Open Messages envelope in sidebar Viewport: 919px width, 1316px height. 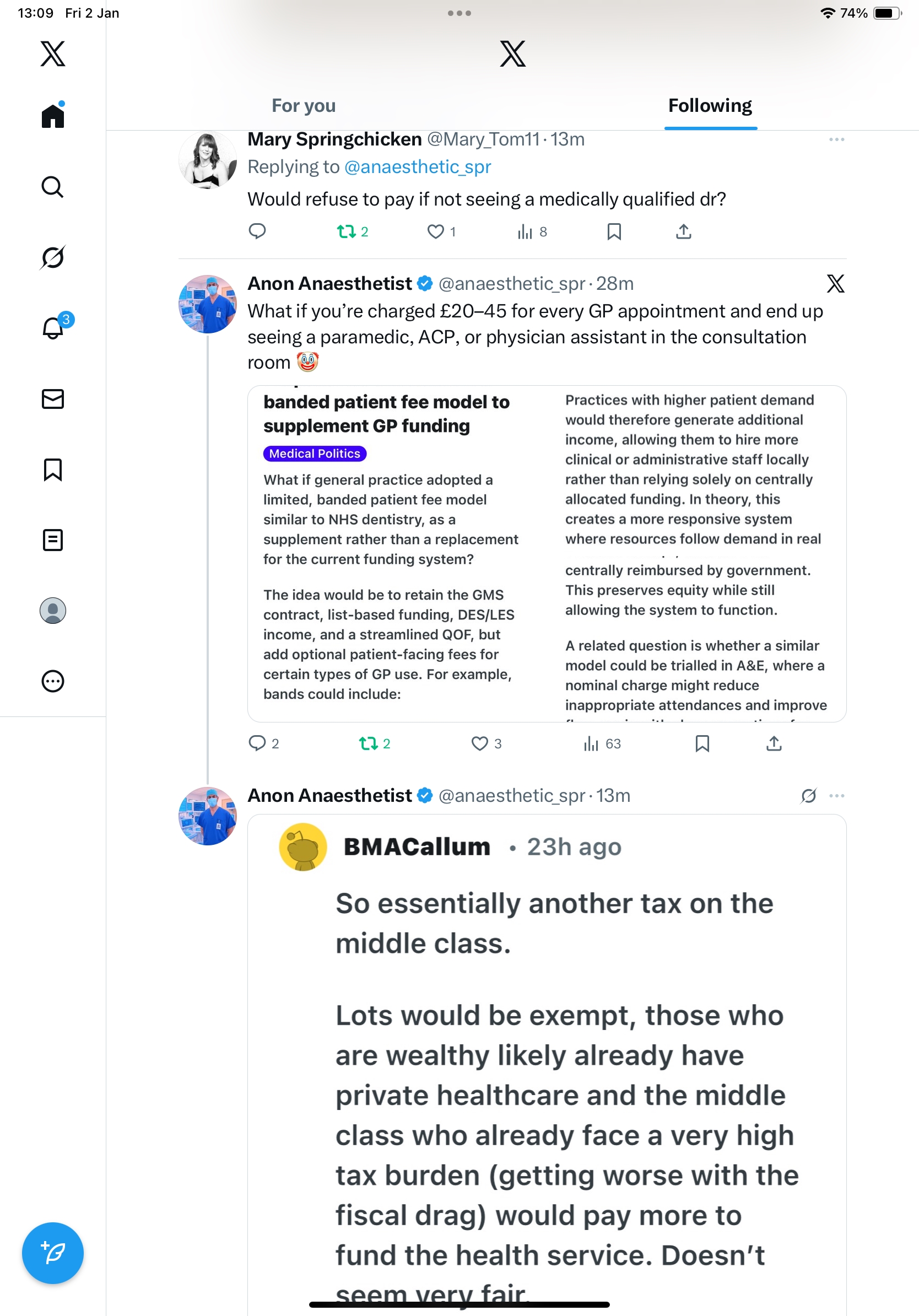click(x=53, y=399)
